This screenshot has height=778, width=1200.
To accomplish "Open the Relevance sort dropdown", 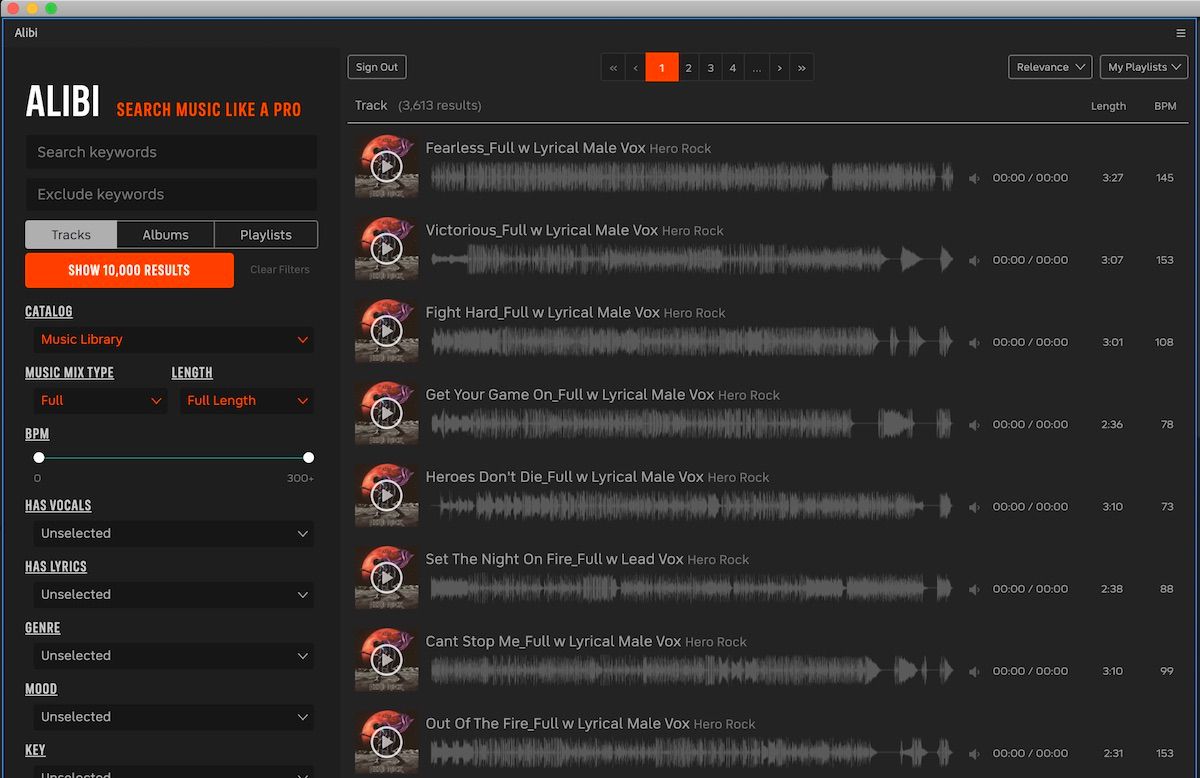I will [x=1049, y=66].
